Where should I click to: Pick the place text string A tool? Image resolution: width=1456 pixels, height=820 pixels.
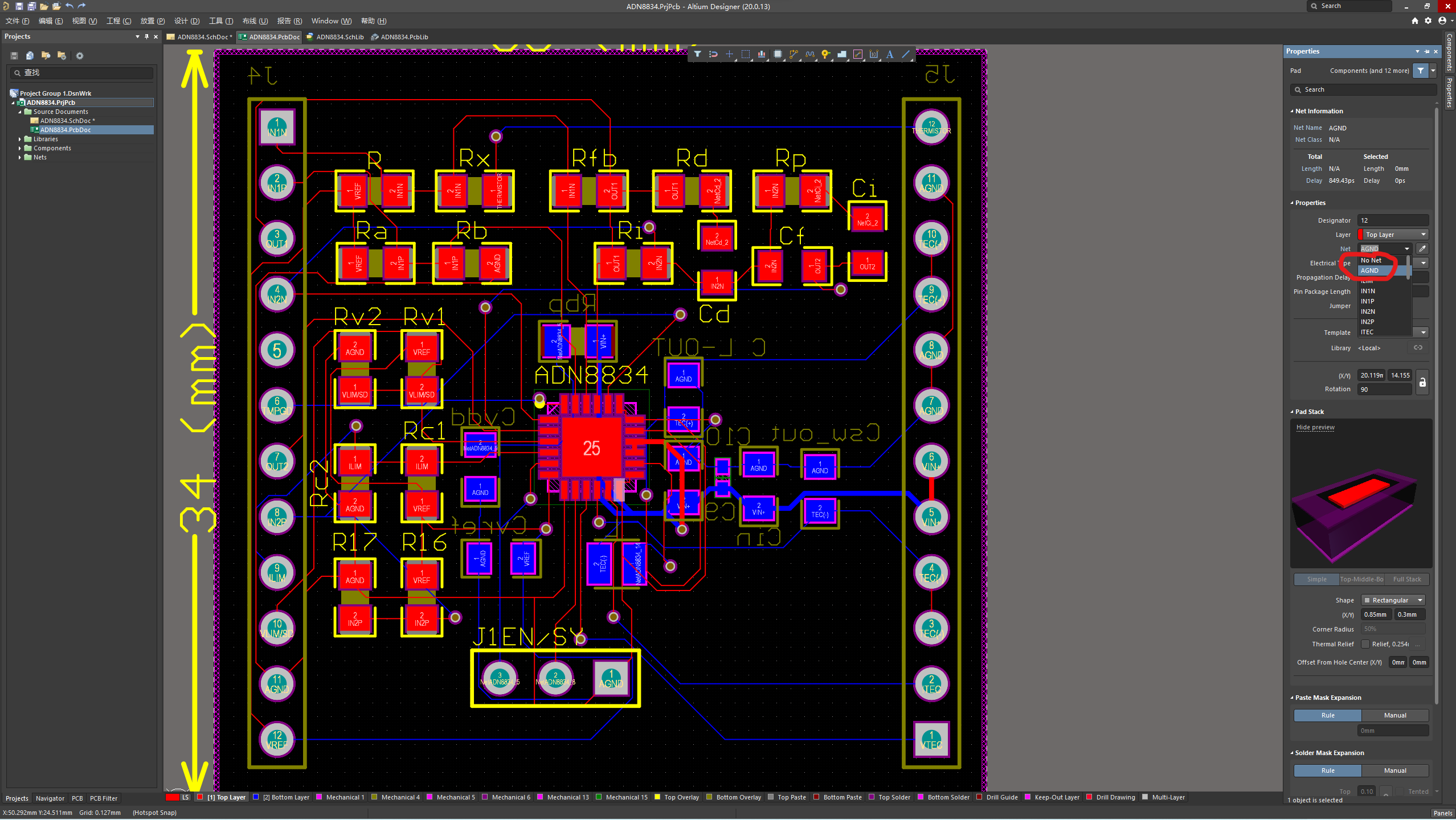(890, 54)
